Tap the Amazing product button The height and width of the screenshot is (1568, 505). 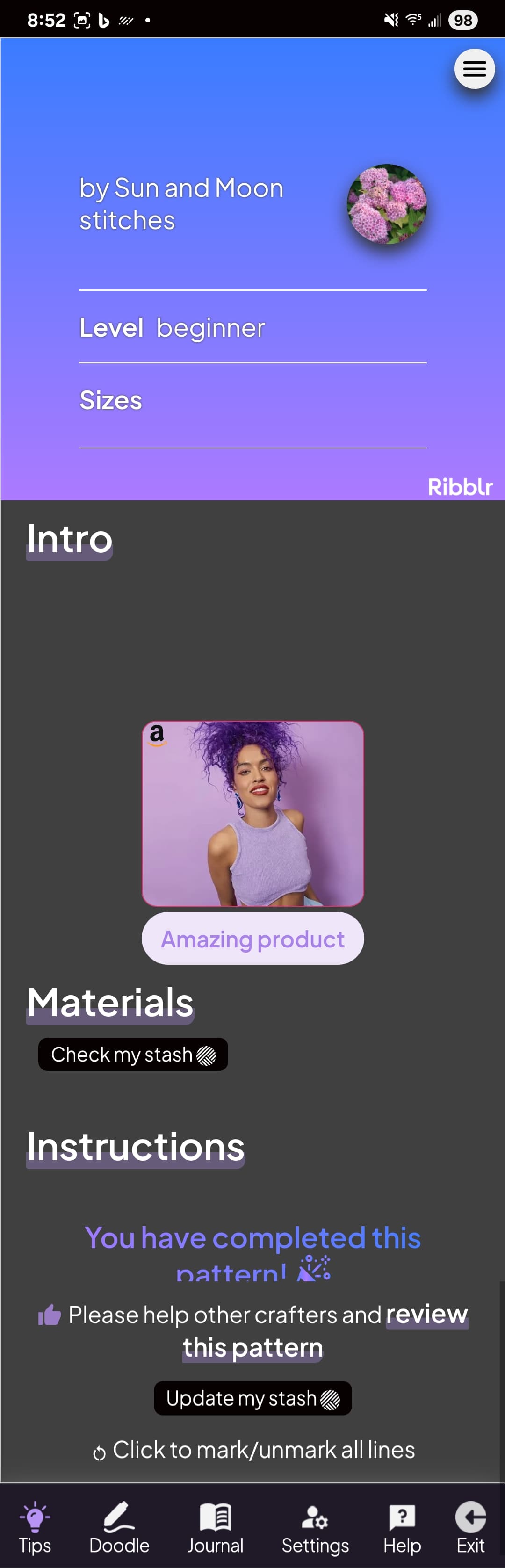click(x=252, y=939)
